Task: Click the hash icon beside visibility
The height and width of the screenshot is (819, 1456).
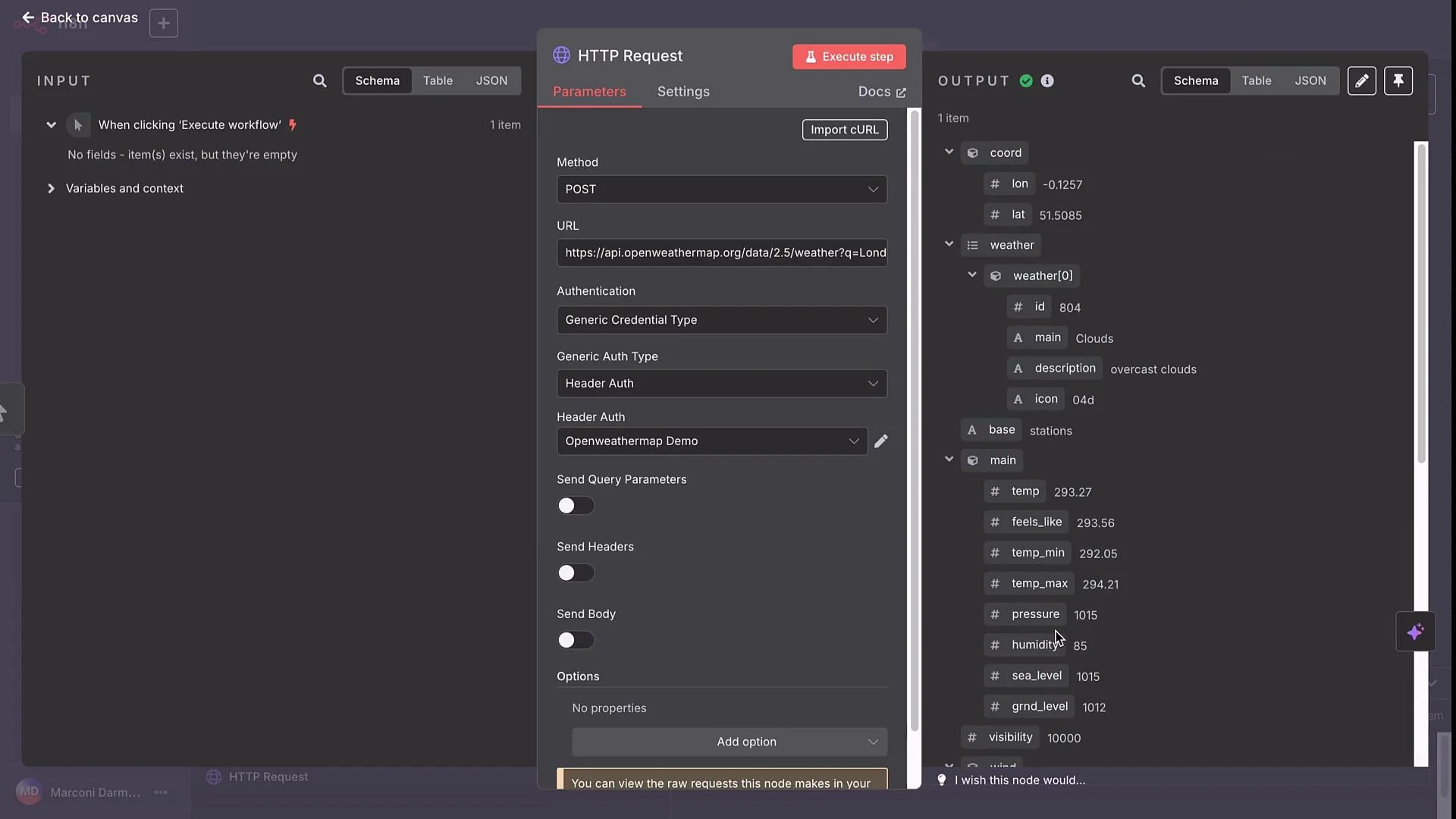Action: 972,737
